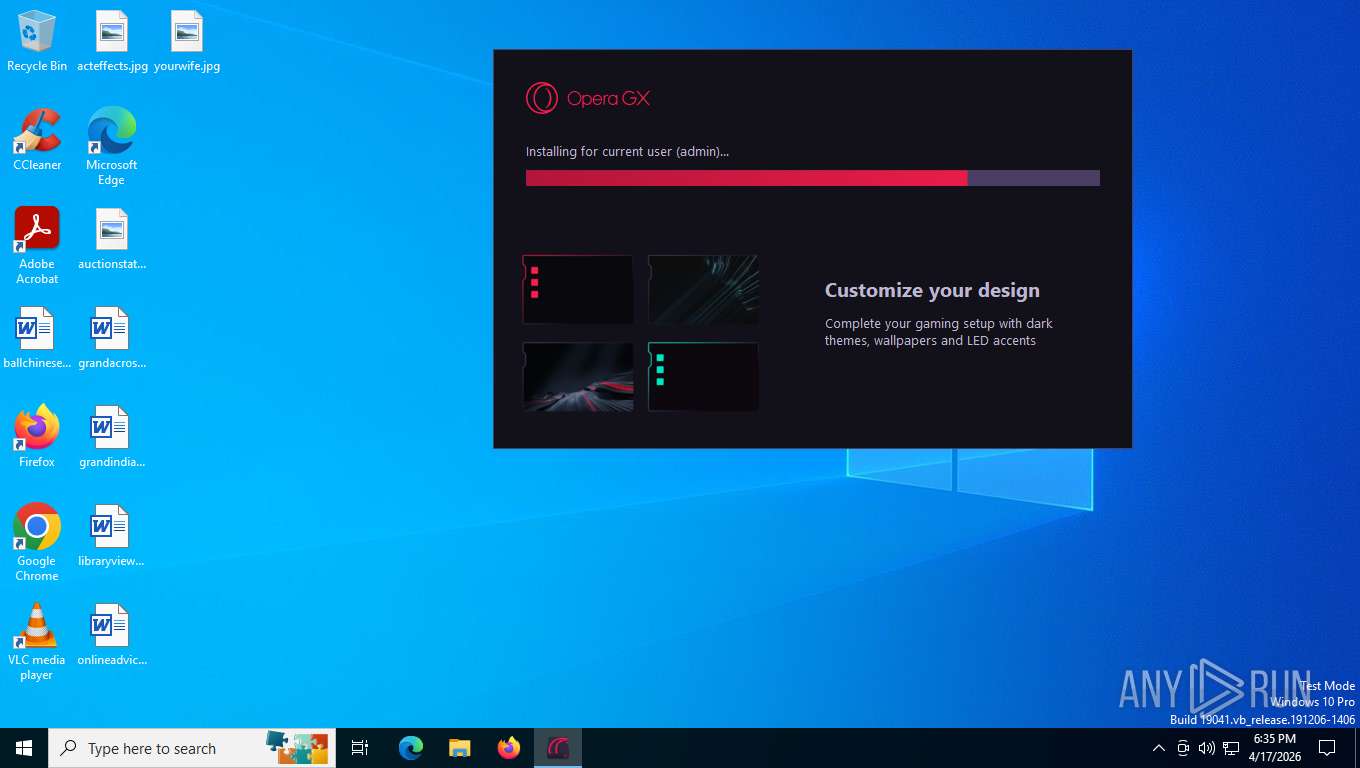Click 'Installing for current user (admin)...' text
Viewport: 1360px width, 768px height.
627,152
